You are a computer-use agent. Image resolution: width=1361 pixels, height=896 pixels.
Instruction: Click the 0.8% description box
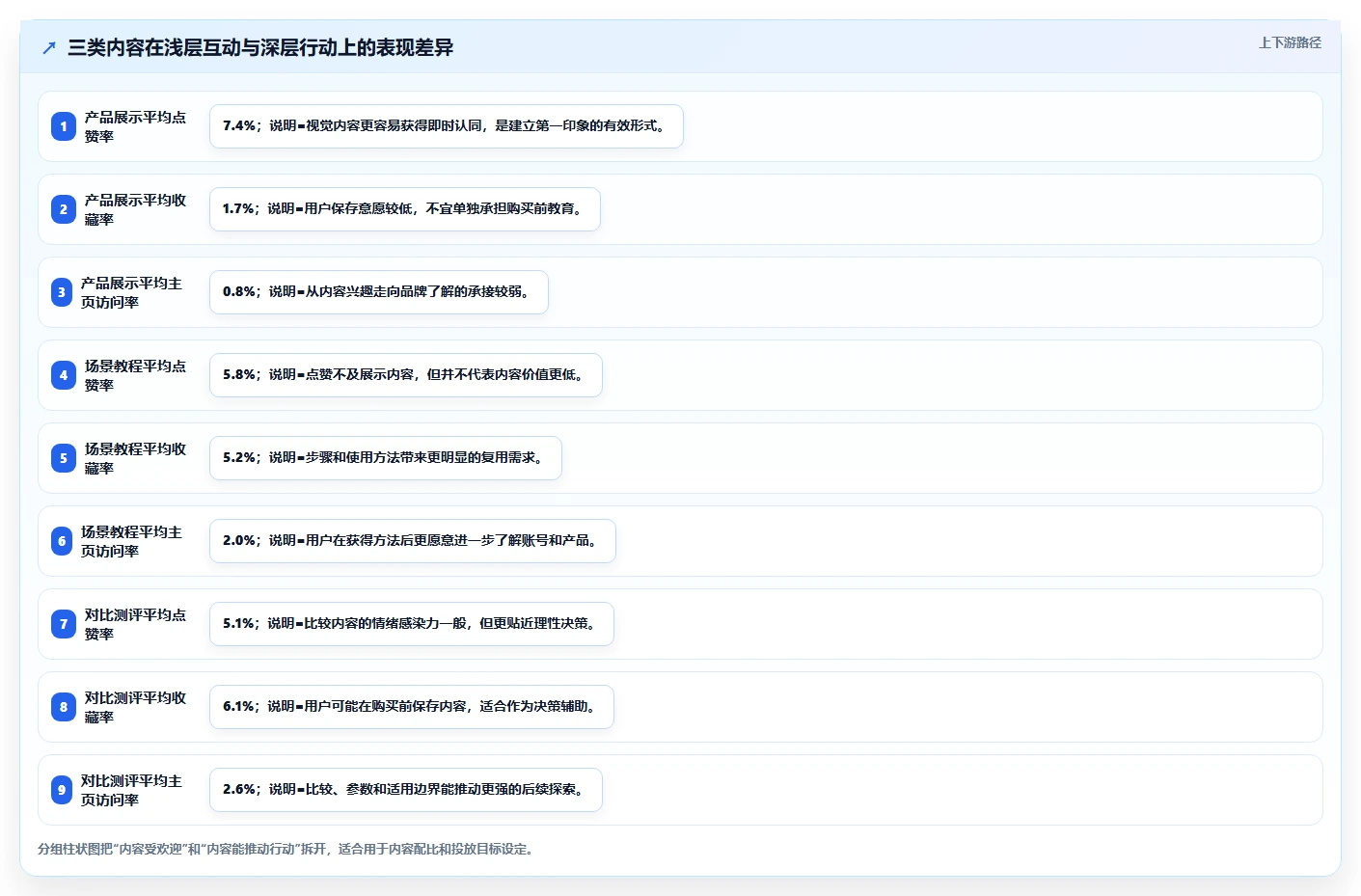(379, 292)
